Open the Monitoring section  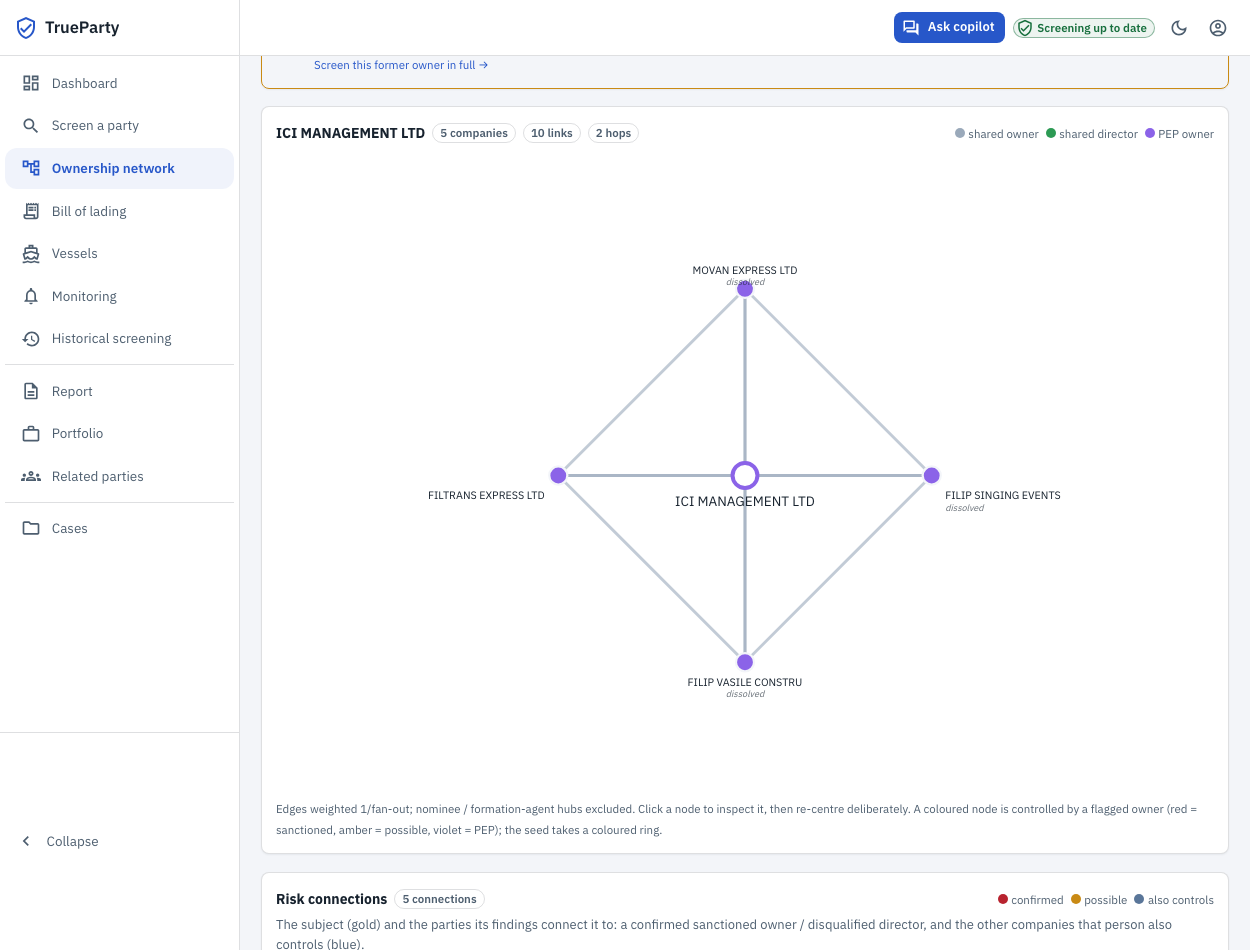[x=119, y=296]
